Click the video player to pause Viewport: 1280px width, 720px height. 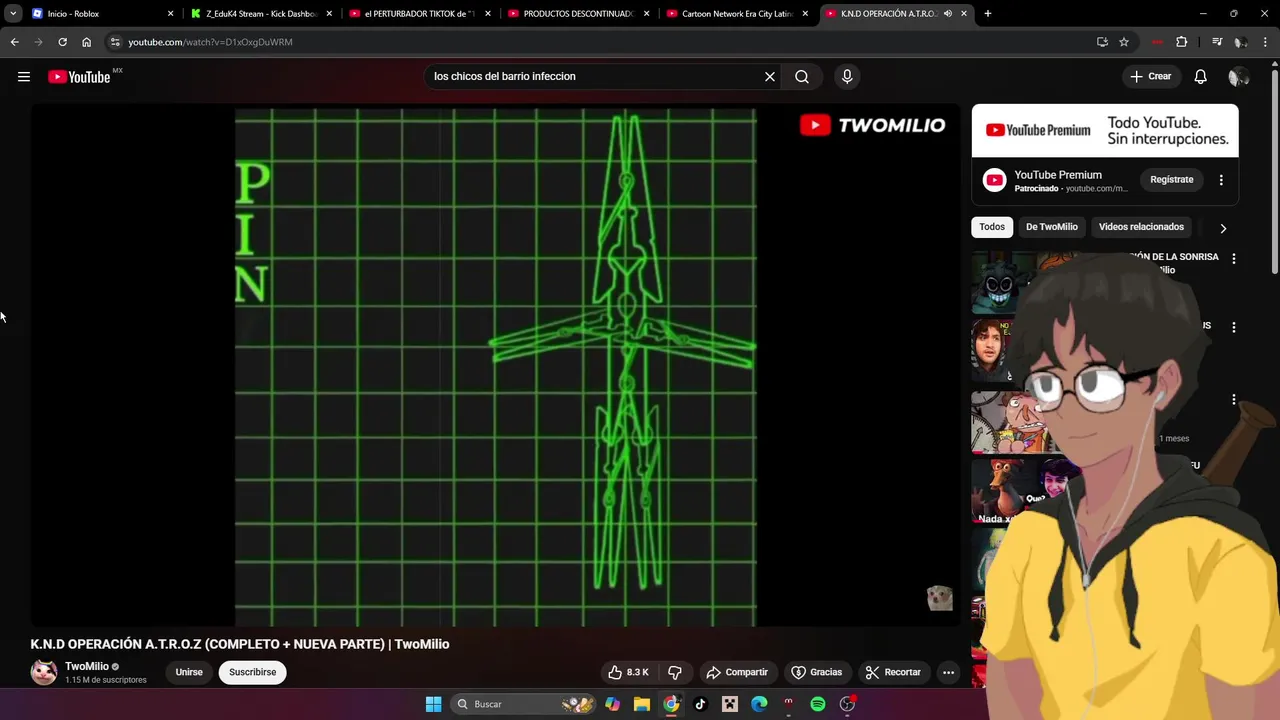pyautogui.click(x=496, y=366)
